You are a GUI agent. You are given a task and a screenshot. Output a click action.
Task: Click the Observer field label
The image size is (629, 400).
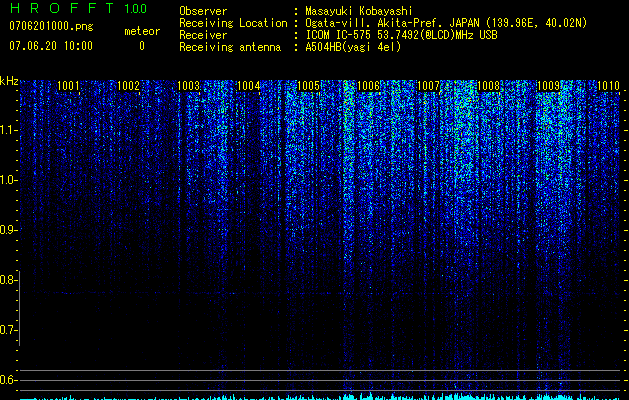click(x=203, y=11)
